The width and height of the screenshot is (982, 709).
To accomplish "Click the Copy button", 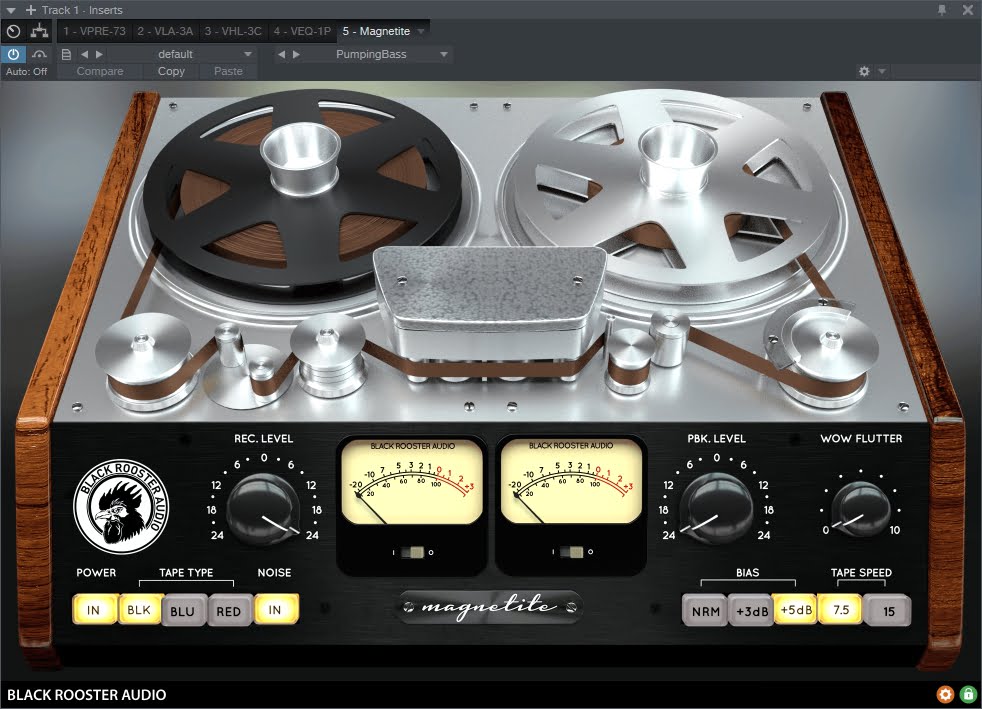I will (171, 71).
